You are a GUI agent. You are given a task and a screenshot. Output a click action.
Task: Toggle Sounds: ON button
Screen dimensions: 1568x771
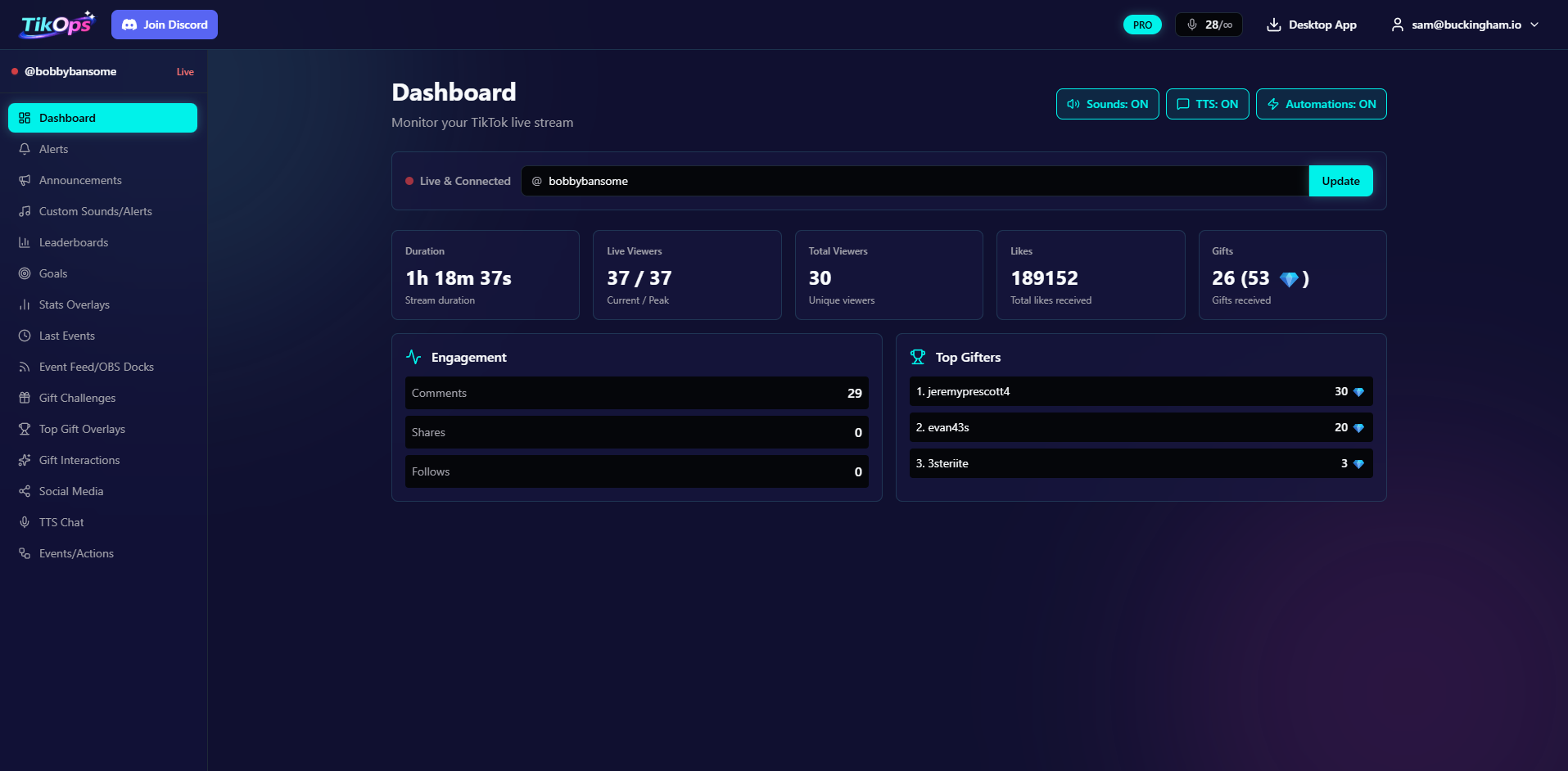point(1108,104)
